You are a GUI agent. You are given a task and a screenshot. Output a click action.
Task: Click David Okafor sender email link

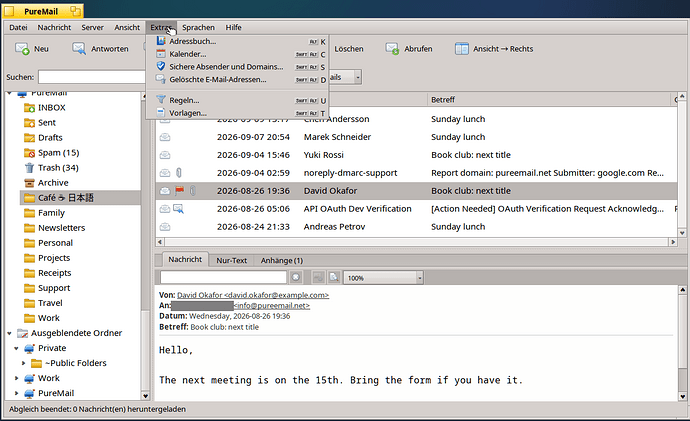pyautogui.click(x=253, y=295)
